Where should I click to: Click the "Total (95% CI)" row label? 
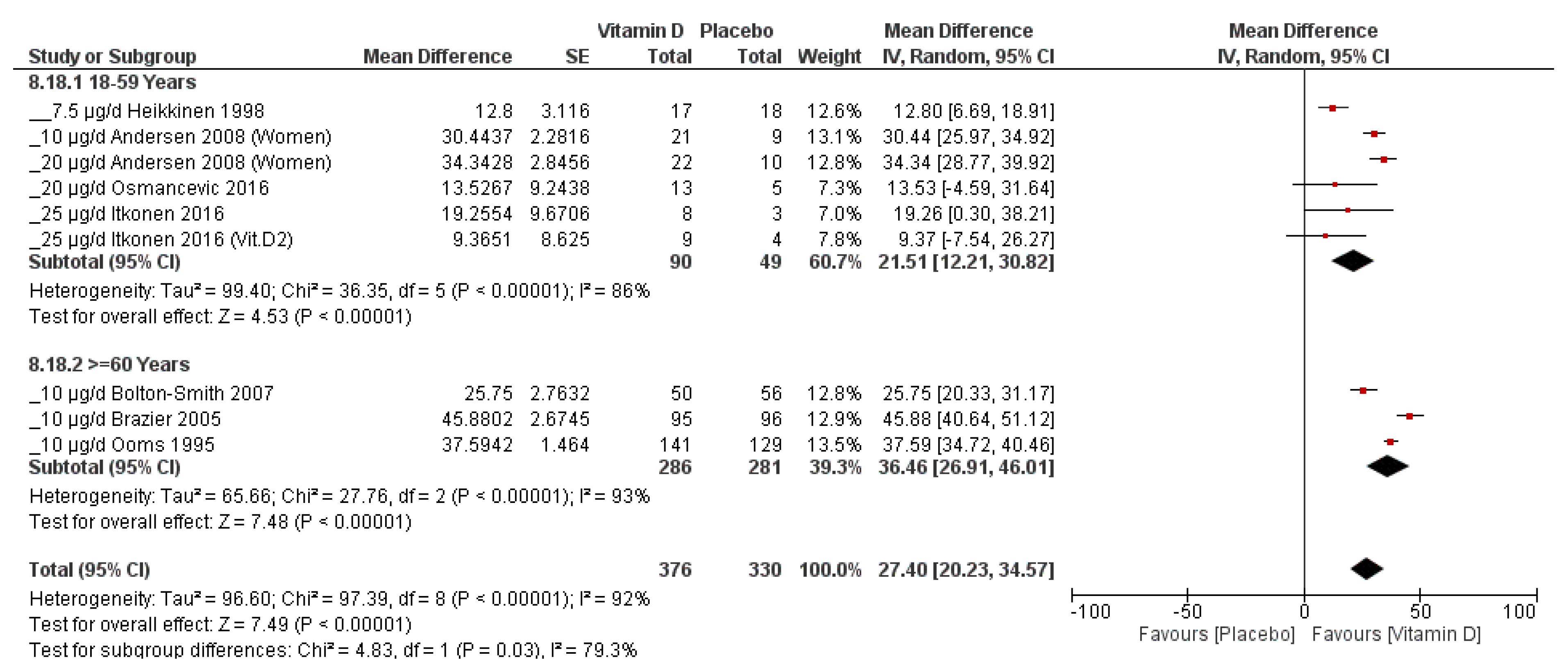coord(89,570)
